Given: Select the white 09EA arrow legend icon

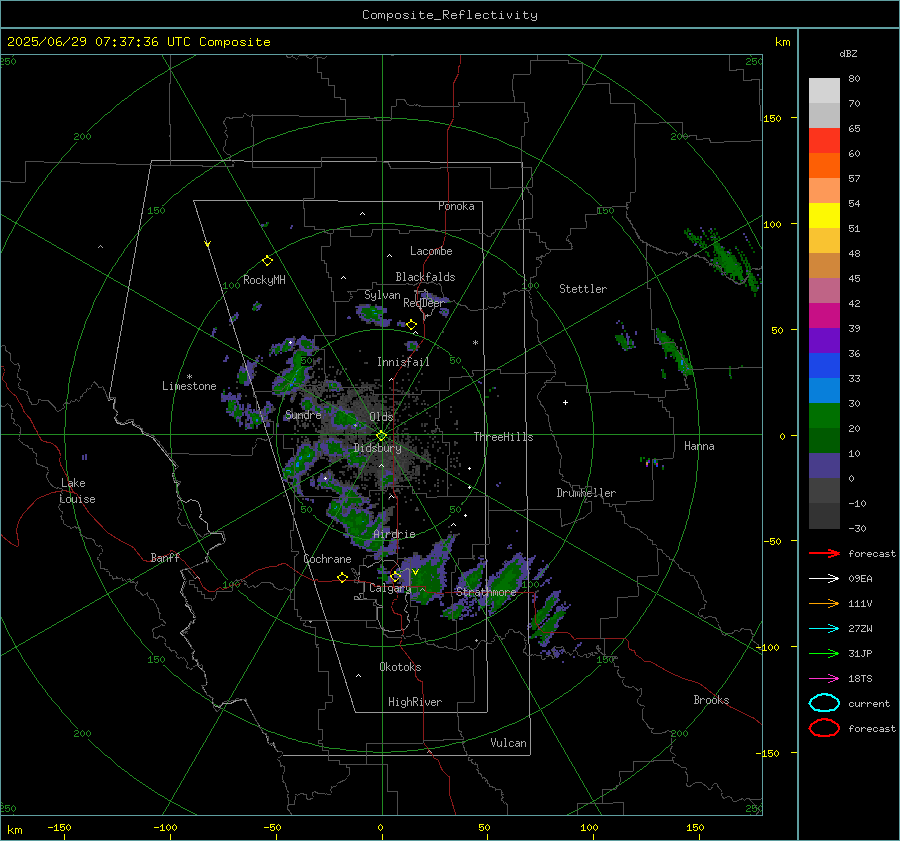Looking at the screenshot, I should [x=824, y=578].
